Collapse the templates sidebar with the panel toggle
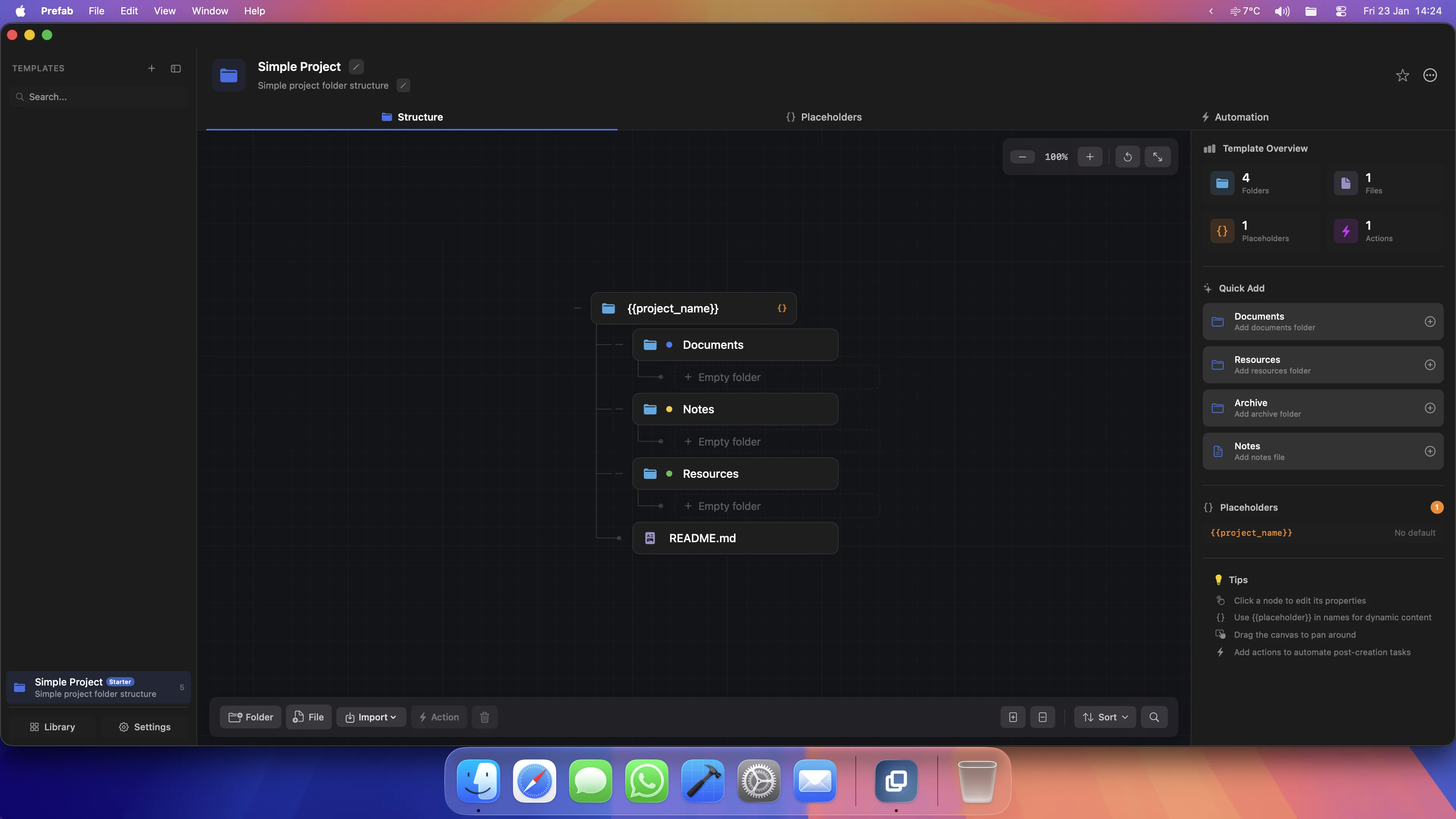 coord(176,68)
